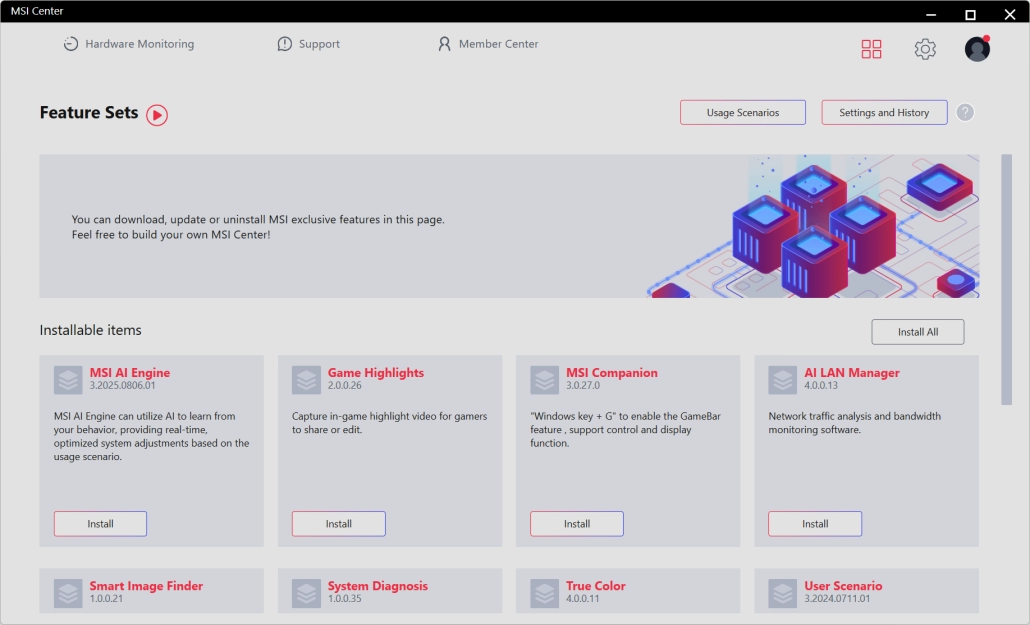The image size is (1030, 625).
Task: Install AI LAN Manager
Action: (815, 524)
